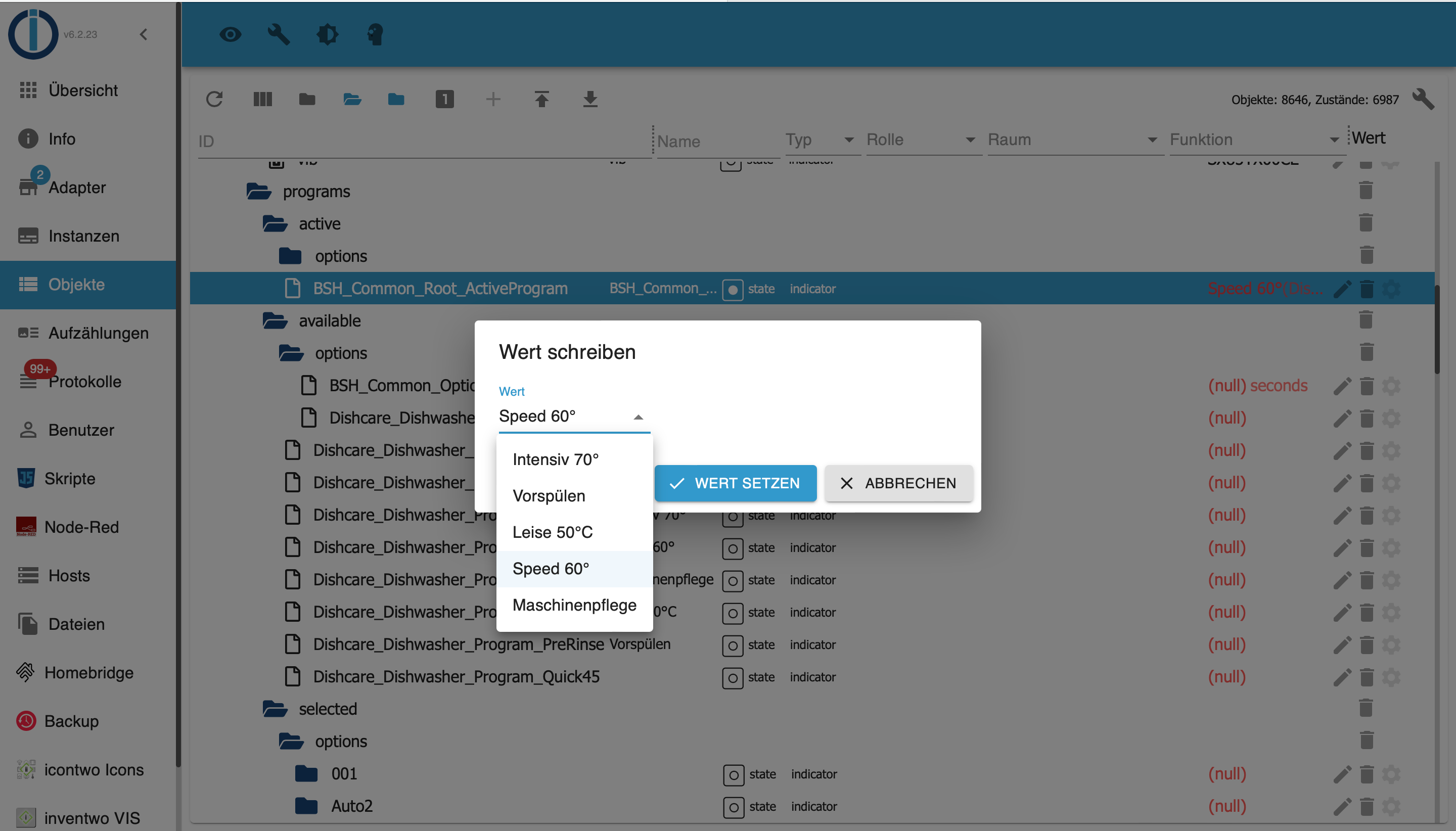This screenshot has height=831, width=1456.
Task: Open Node-Red in sidebar
Action: pos(88,527)
